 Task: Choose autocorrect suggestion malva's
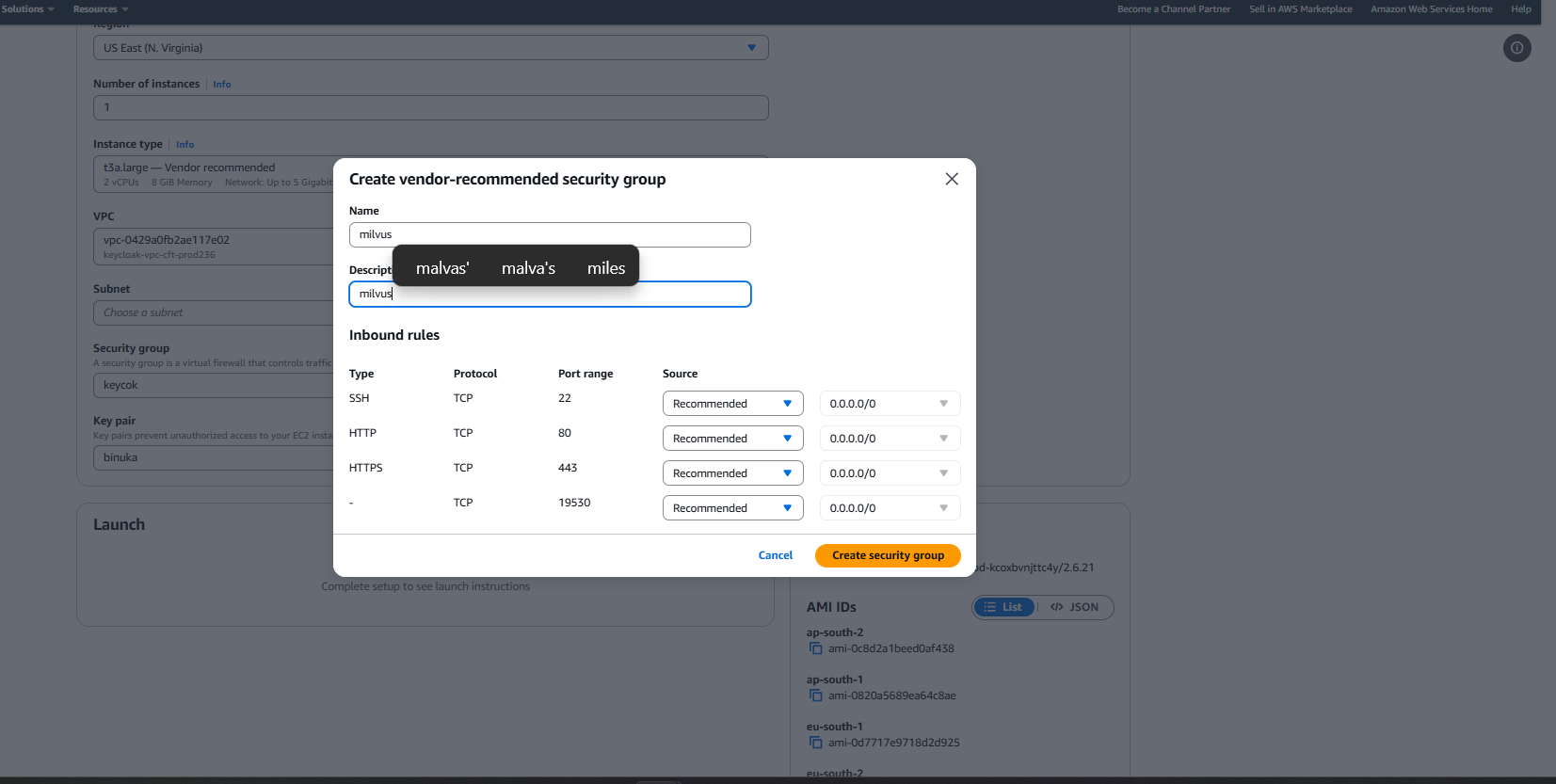coord(528,268)
